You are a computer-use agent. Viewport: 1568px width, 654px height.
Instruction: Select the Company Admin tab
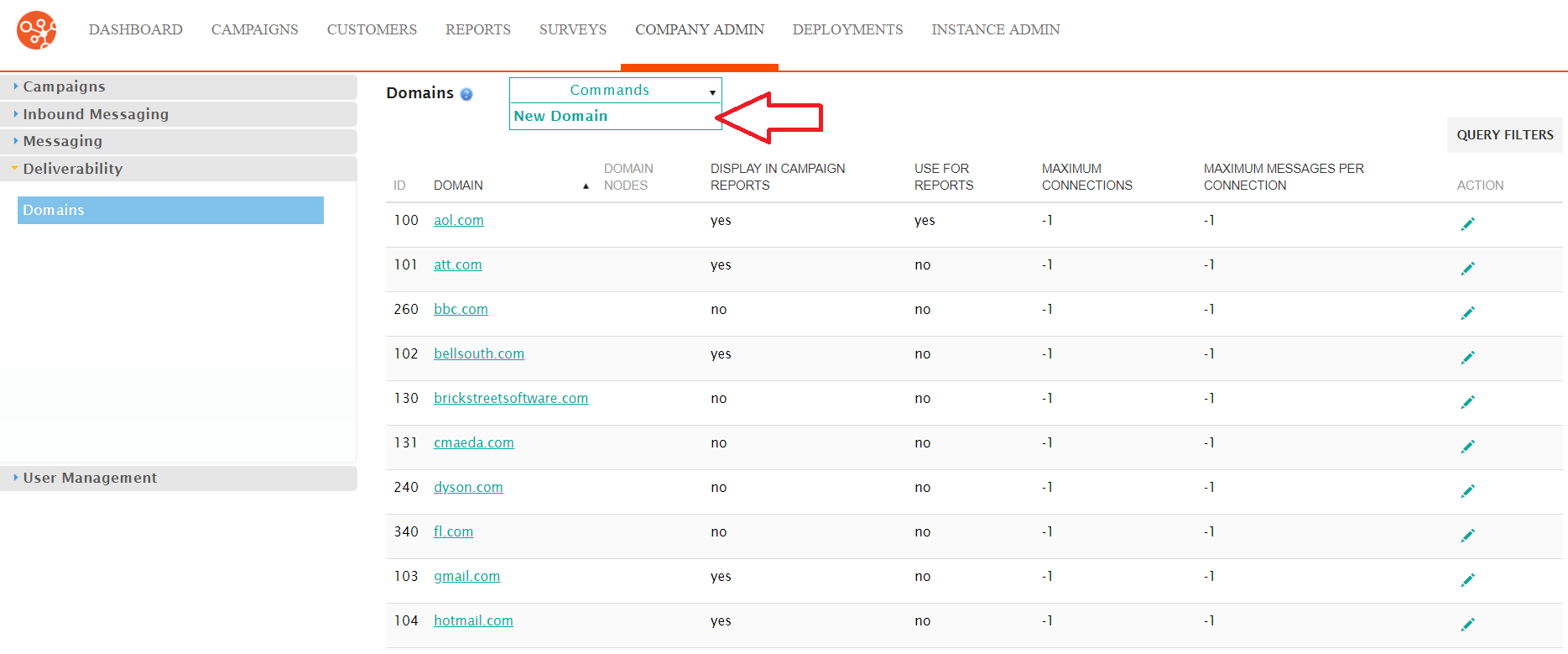(x=700, y=29)
